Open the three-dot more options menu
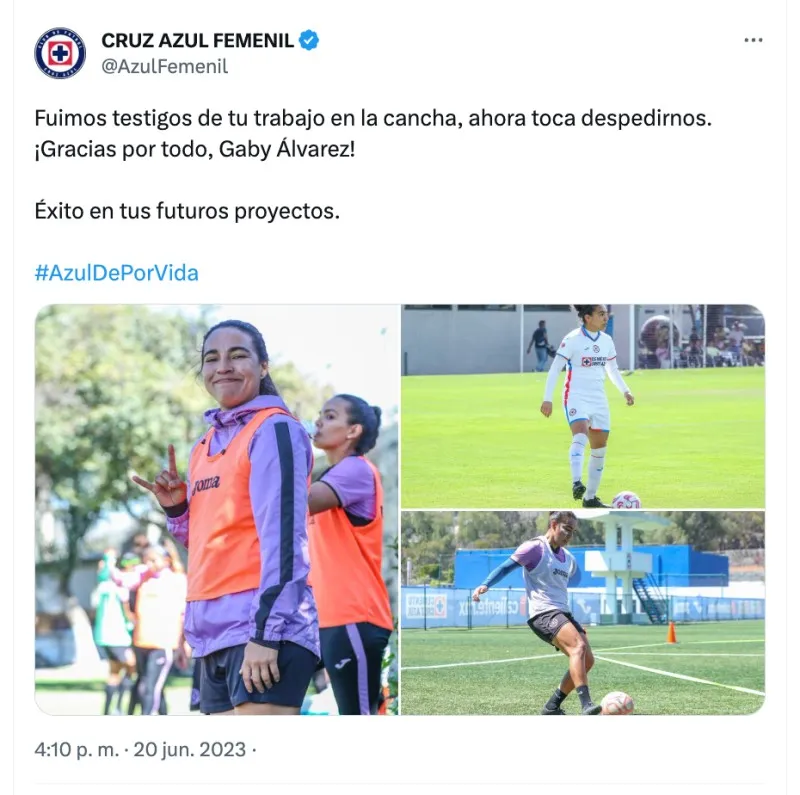 pyautogui.click(x=753, y=40)
